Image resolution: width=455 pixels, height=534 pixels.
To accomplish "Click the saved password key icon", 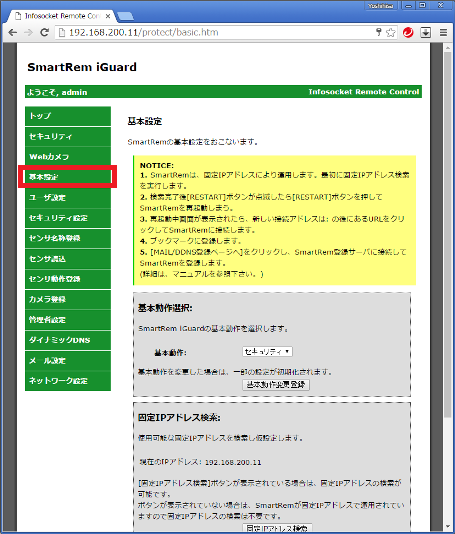I will pos(378,32).
